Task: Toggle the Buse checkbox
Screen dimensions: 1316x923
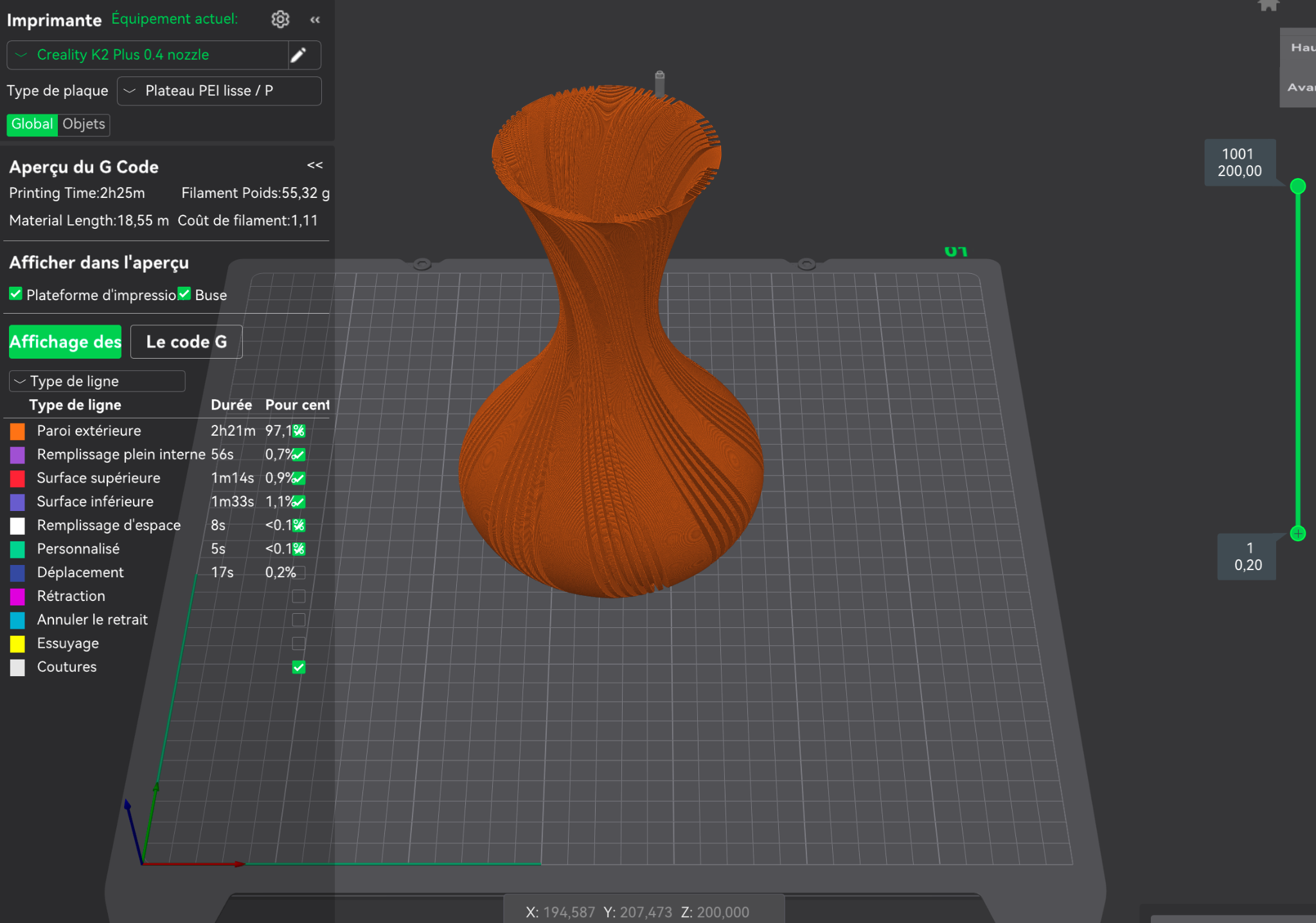Action: 184,294
